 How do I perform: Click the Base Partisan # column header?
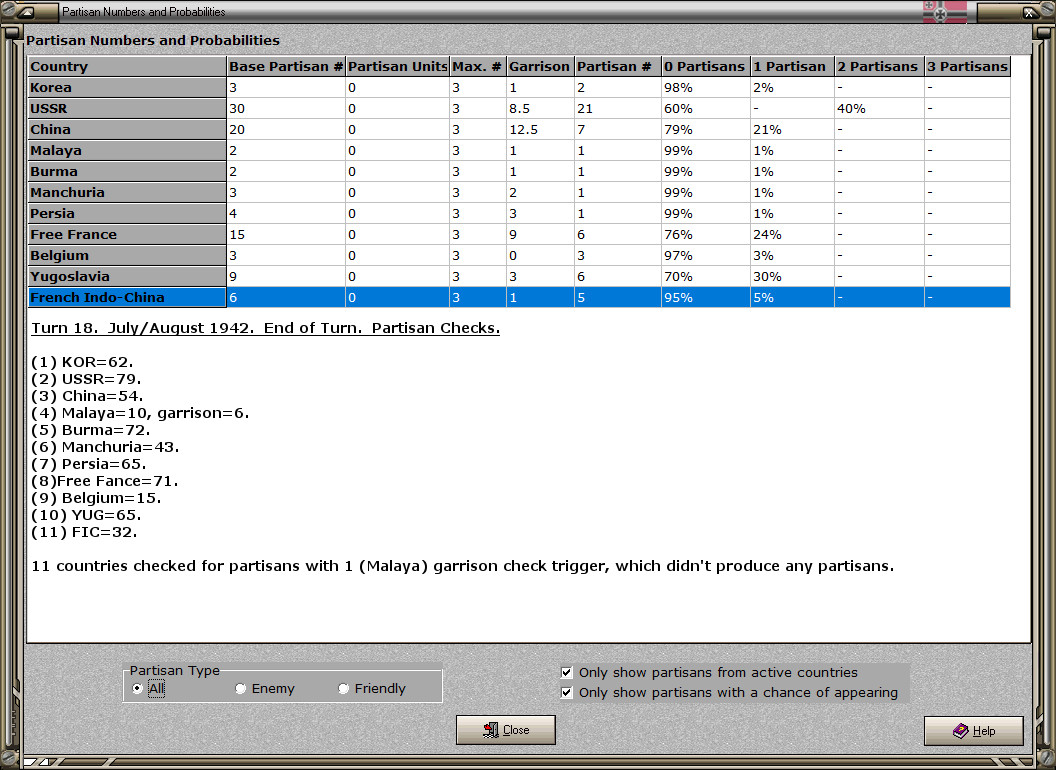tap(286, 66)
